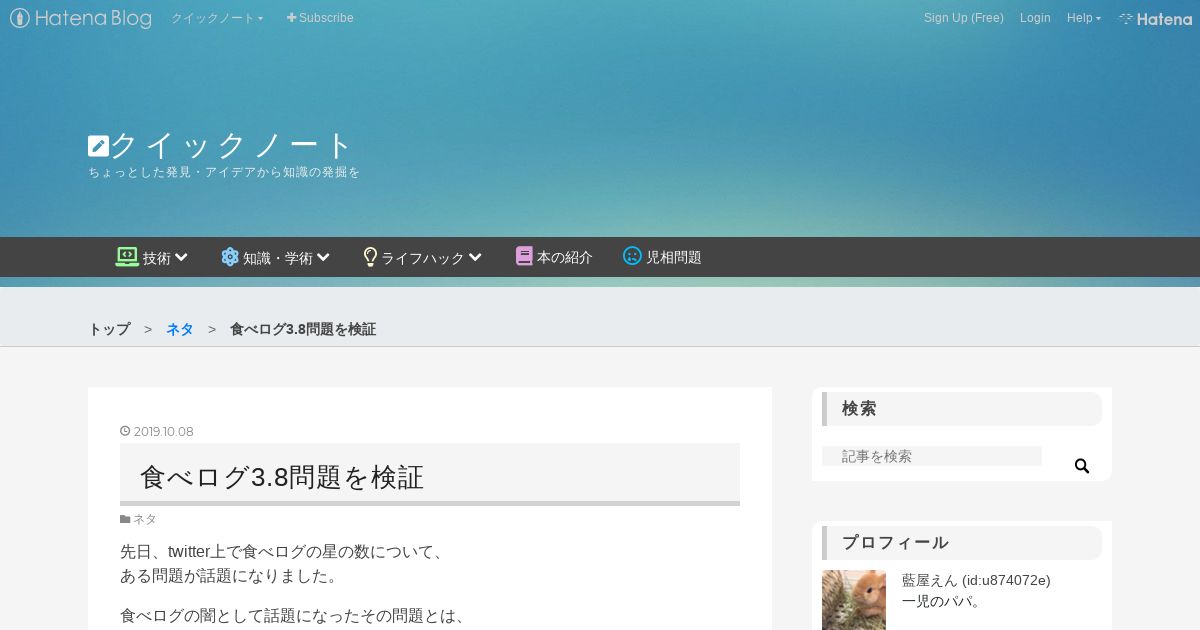1200x630 pixels.
Task: Click the 2019.10.08 post date
Action: 164,432
